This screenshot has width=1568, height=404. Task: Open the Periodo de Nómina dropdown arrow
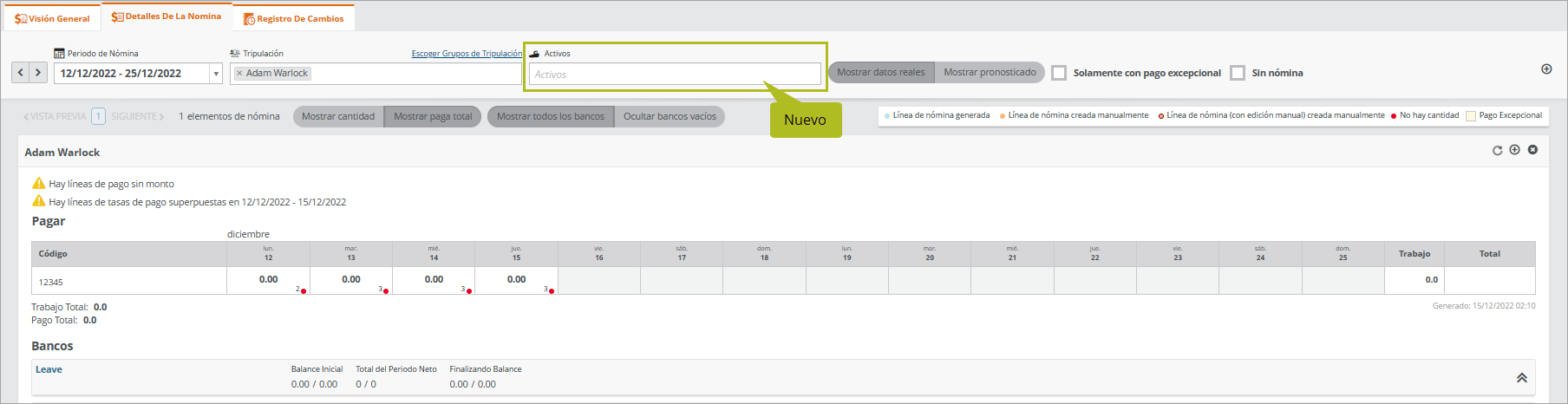216,74
